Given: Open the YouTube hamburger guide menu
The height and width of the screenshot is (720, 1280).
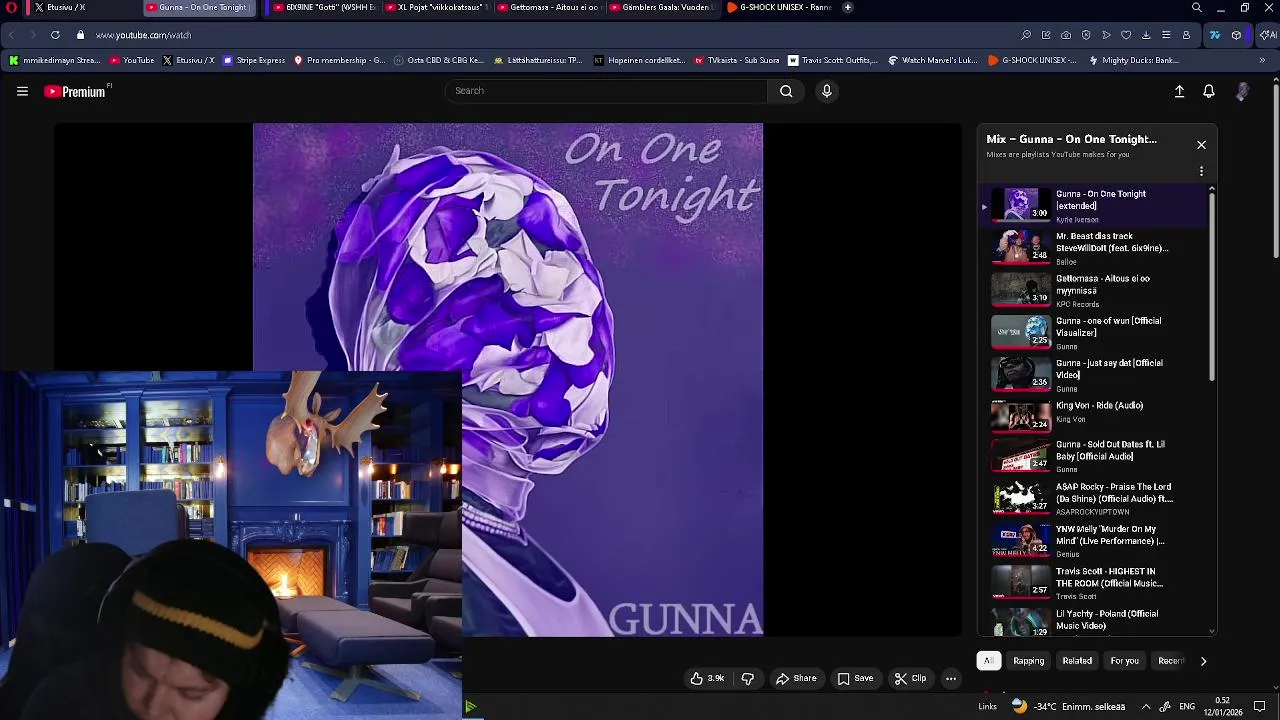Looking at the screenshot, I should [22, 91].
